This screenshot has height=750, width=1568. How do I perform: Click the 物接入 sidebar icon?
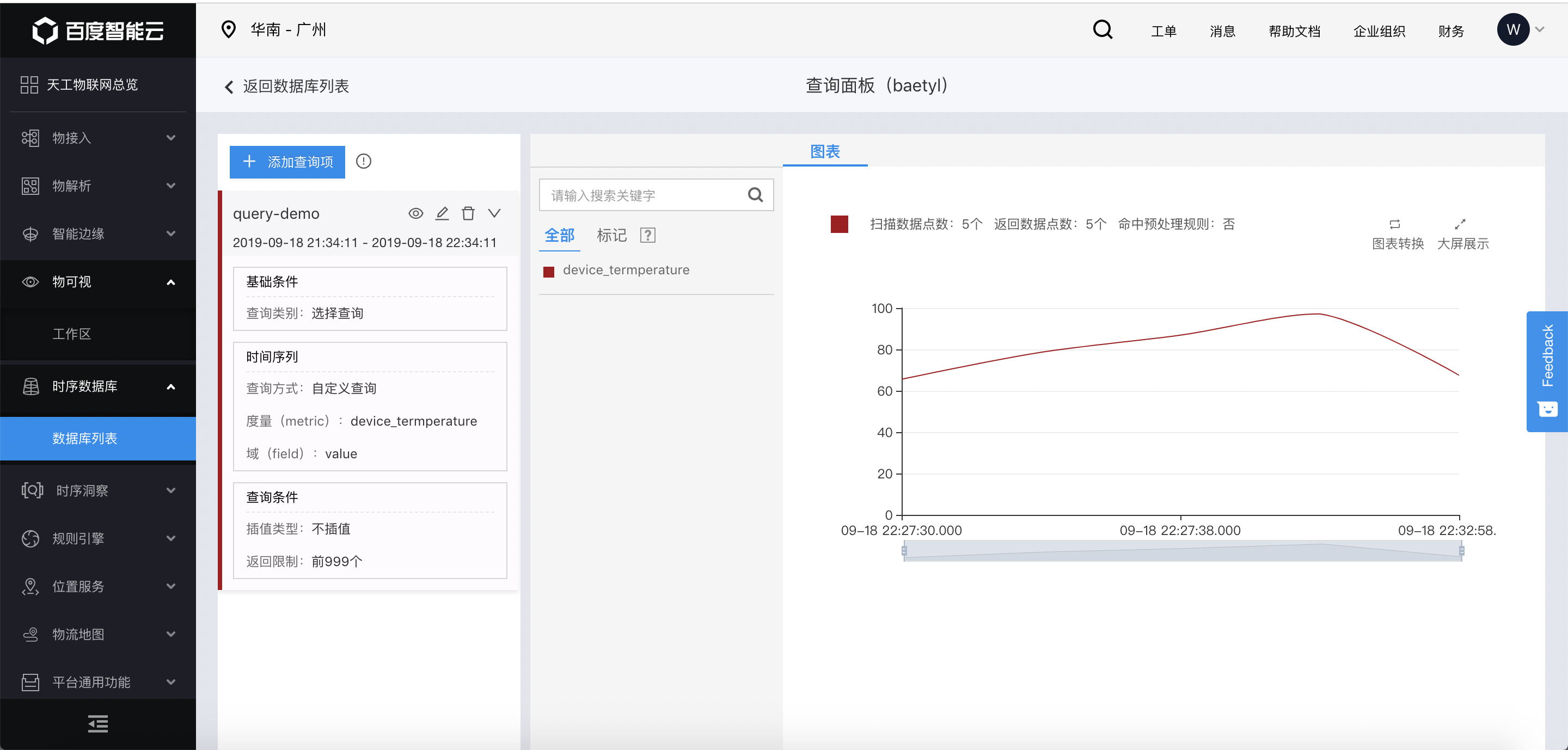click(30, 138)
